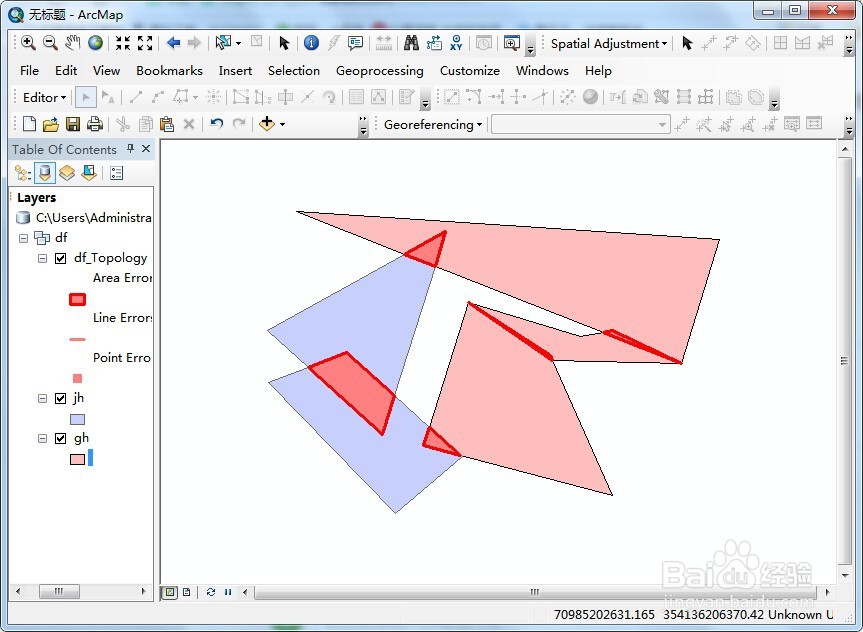
Task: Open the File menu
Action: click(29, 70)
